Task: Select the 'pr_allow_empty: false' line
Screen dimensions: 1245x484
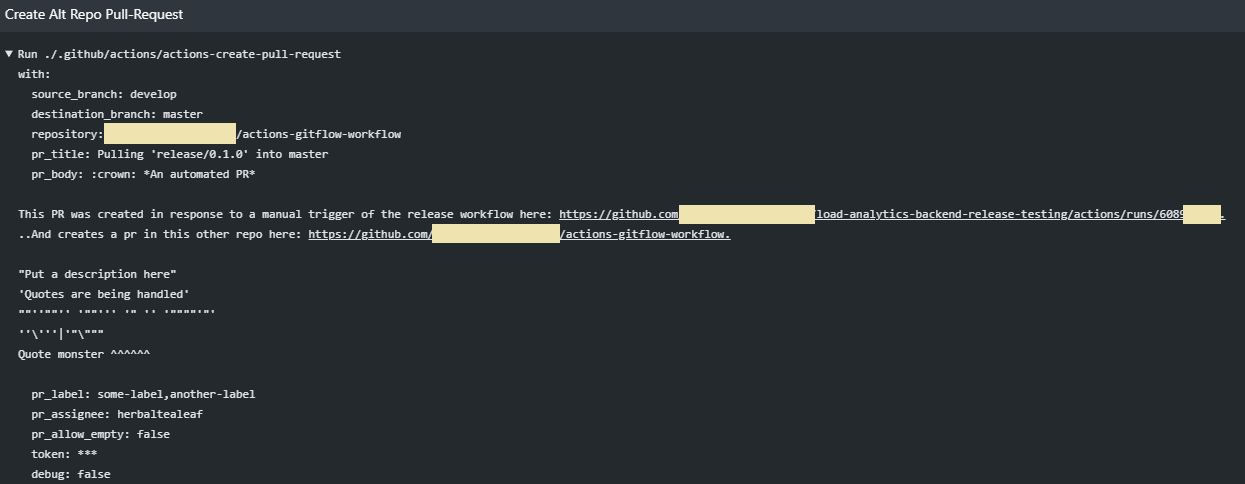Action: click(100, 434)
